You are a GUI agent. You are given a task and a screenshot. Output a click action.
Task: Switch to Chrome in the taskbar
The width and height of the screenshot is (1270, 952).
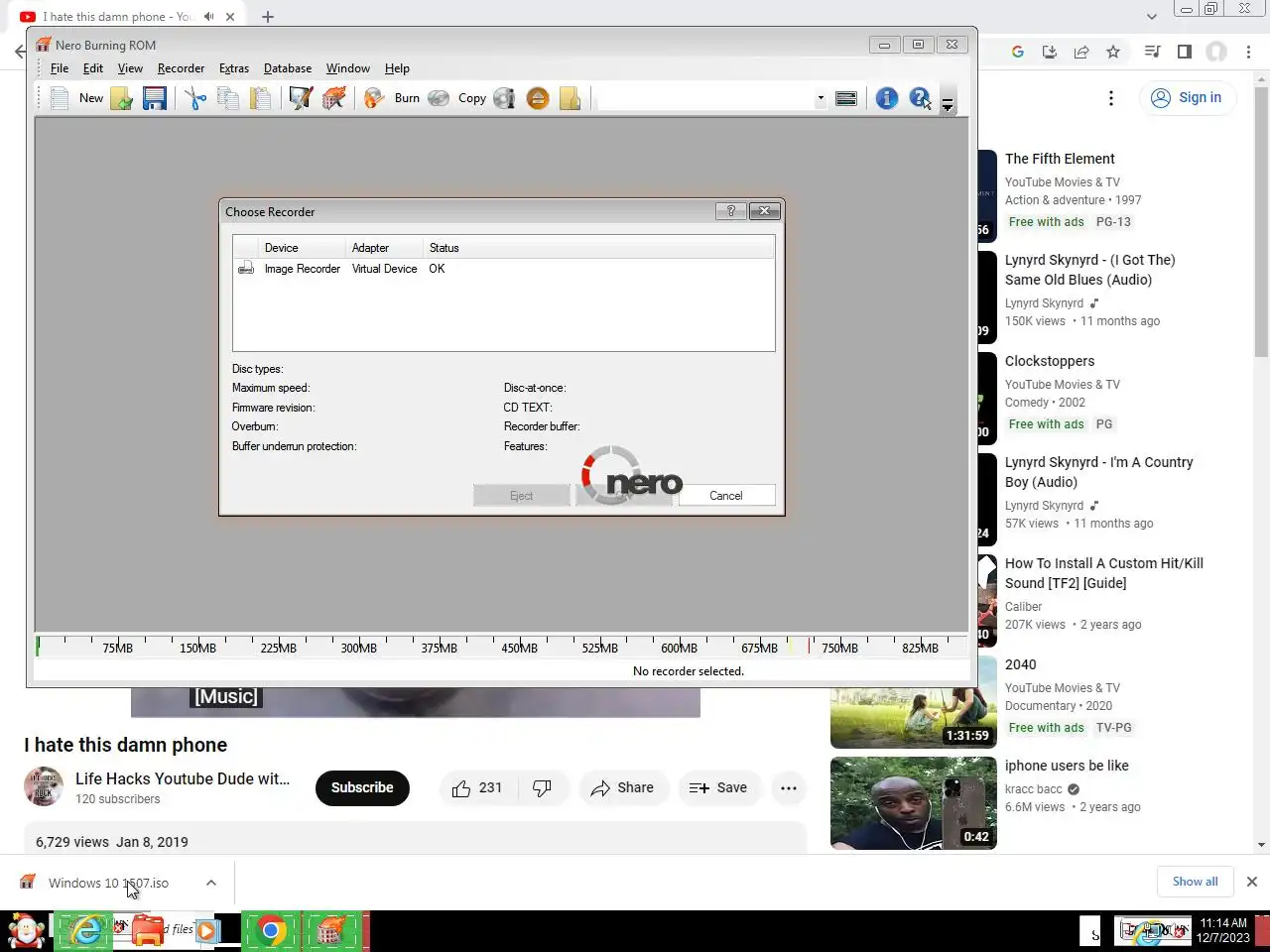[x=270, y=931]
